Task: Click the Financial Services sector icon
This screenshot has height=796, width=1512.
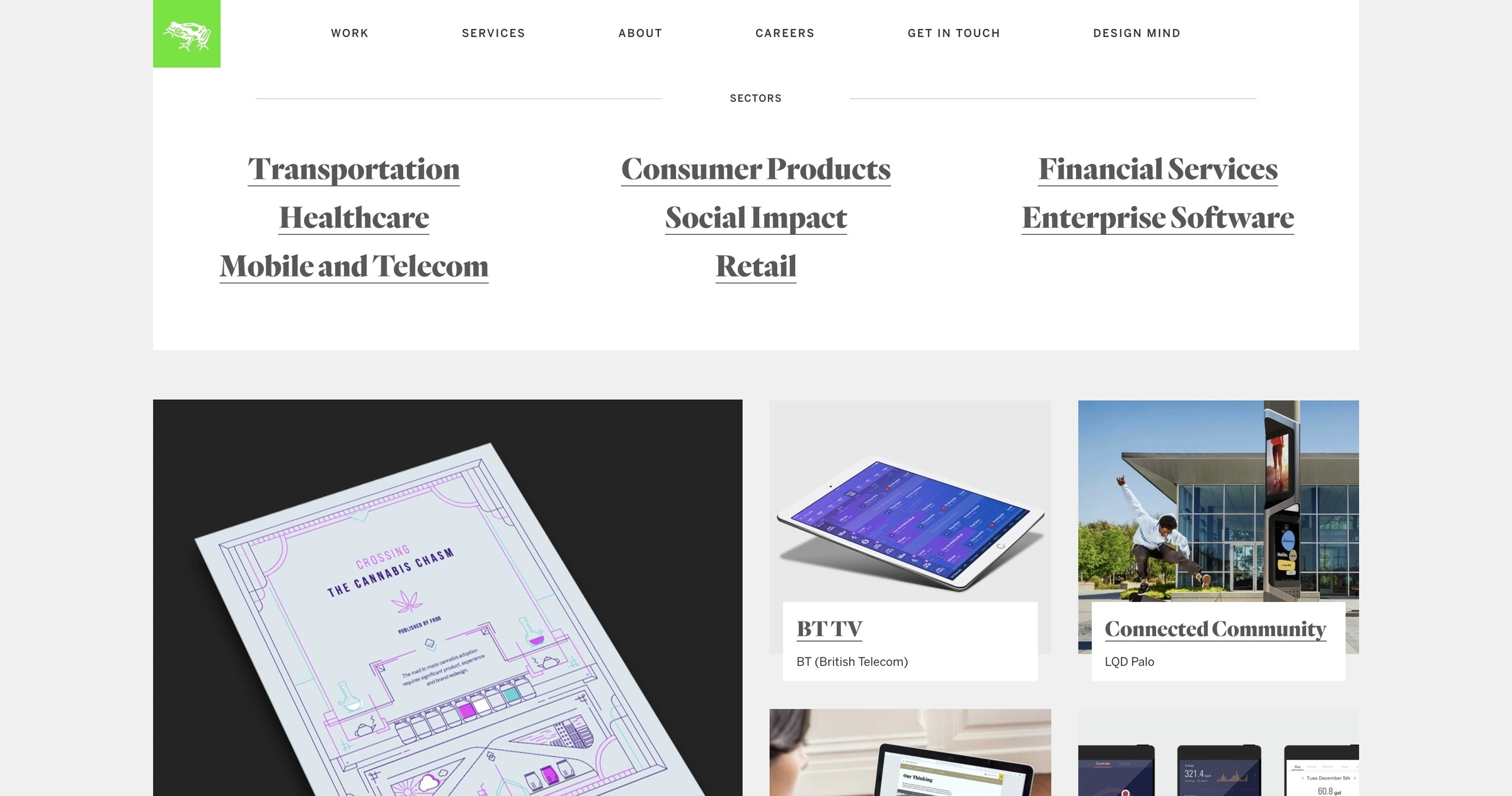Action: coord(1158,167)
